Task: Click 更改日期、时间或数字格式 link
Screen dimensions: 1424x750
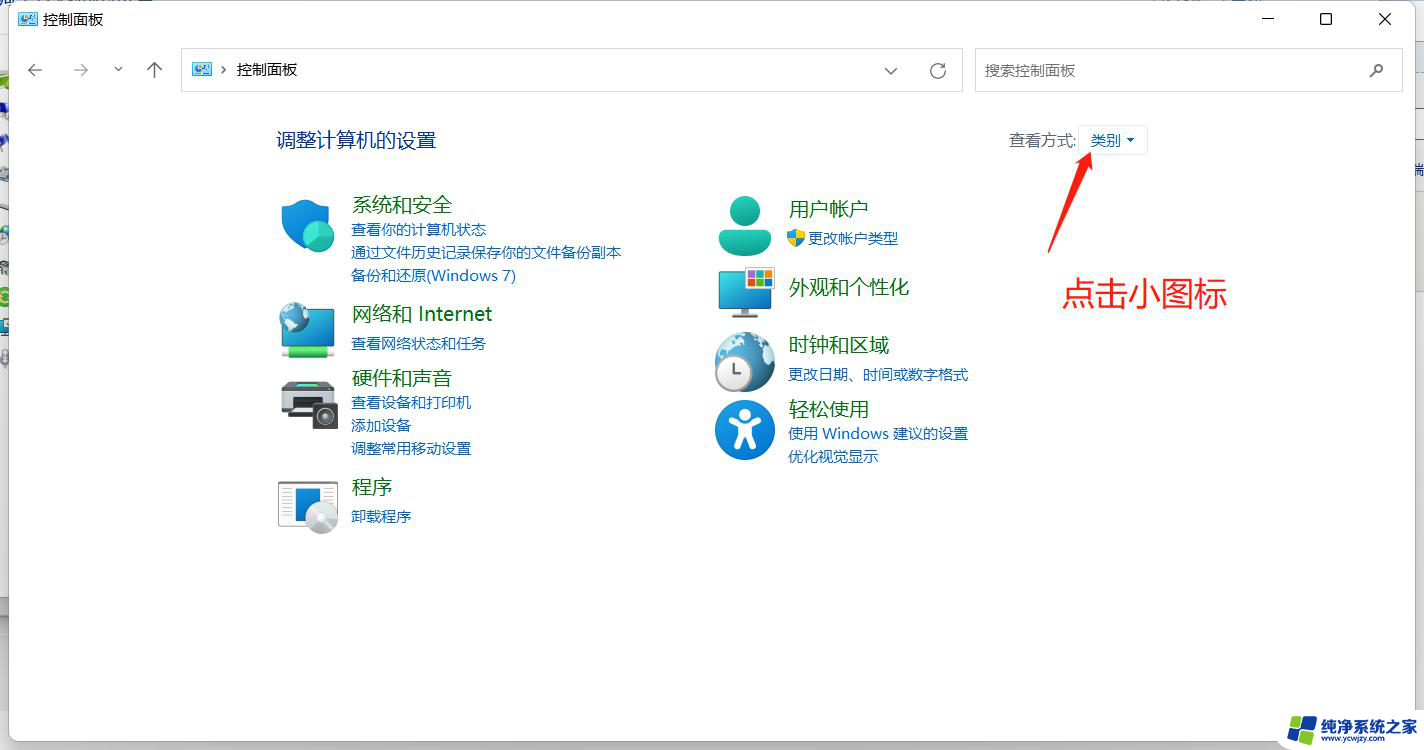Action: (x=878, y=374)
